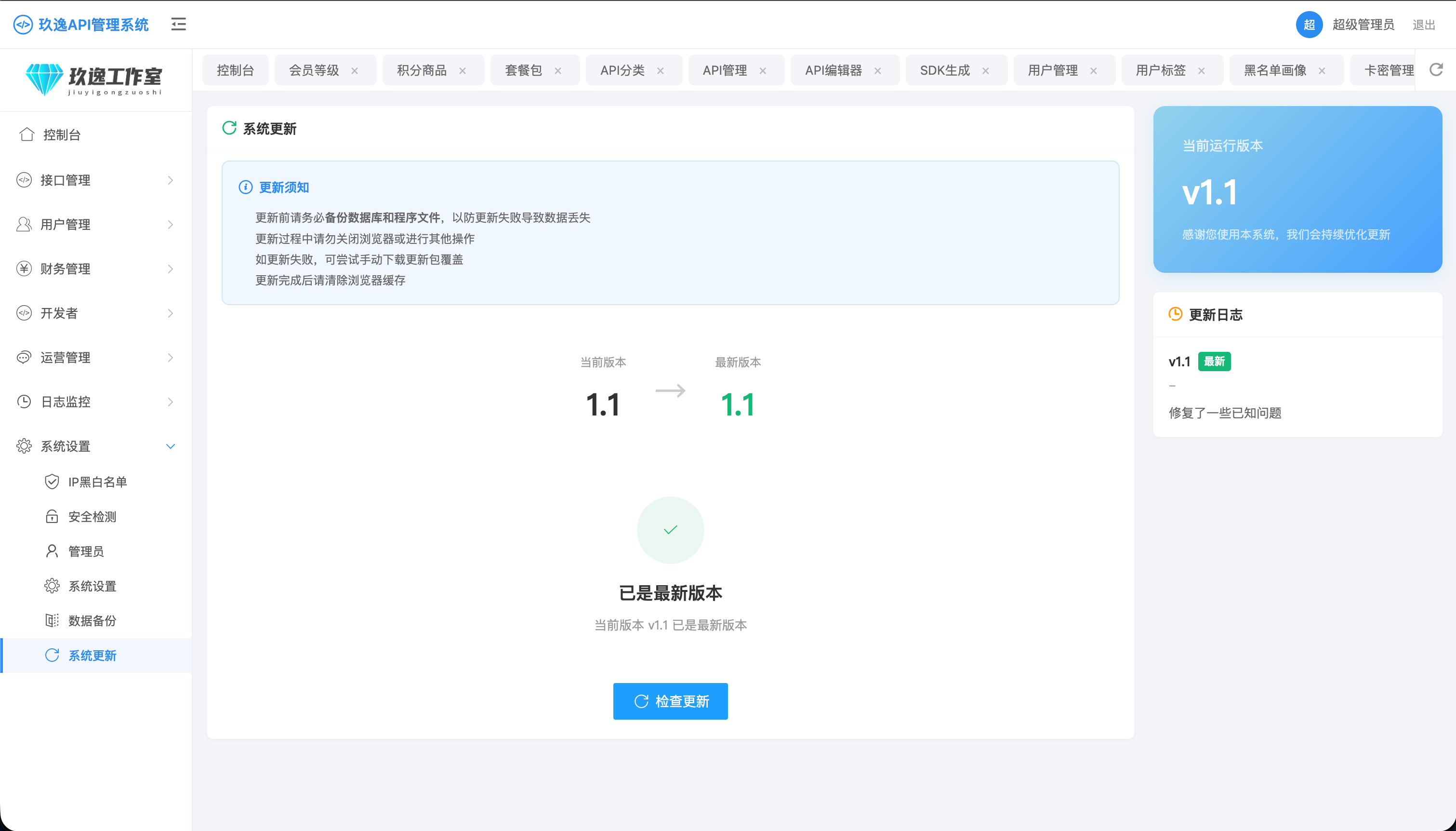Expand the 运营管理 chevron
The height and width of the screenshot is (831, 1456).
170,357
